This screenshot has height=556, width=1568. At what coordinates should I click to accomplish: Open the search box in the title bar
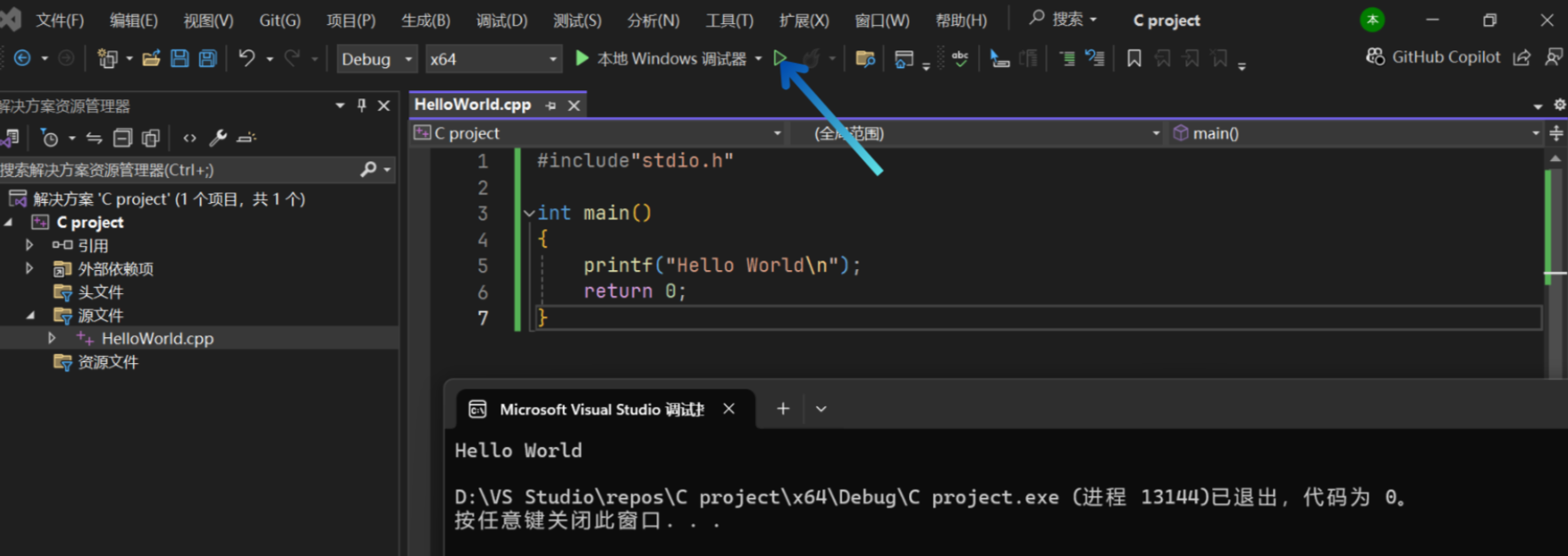(x=1063, y=19)
